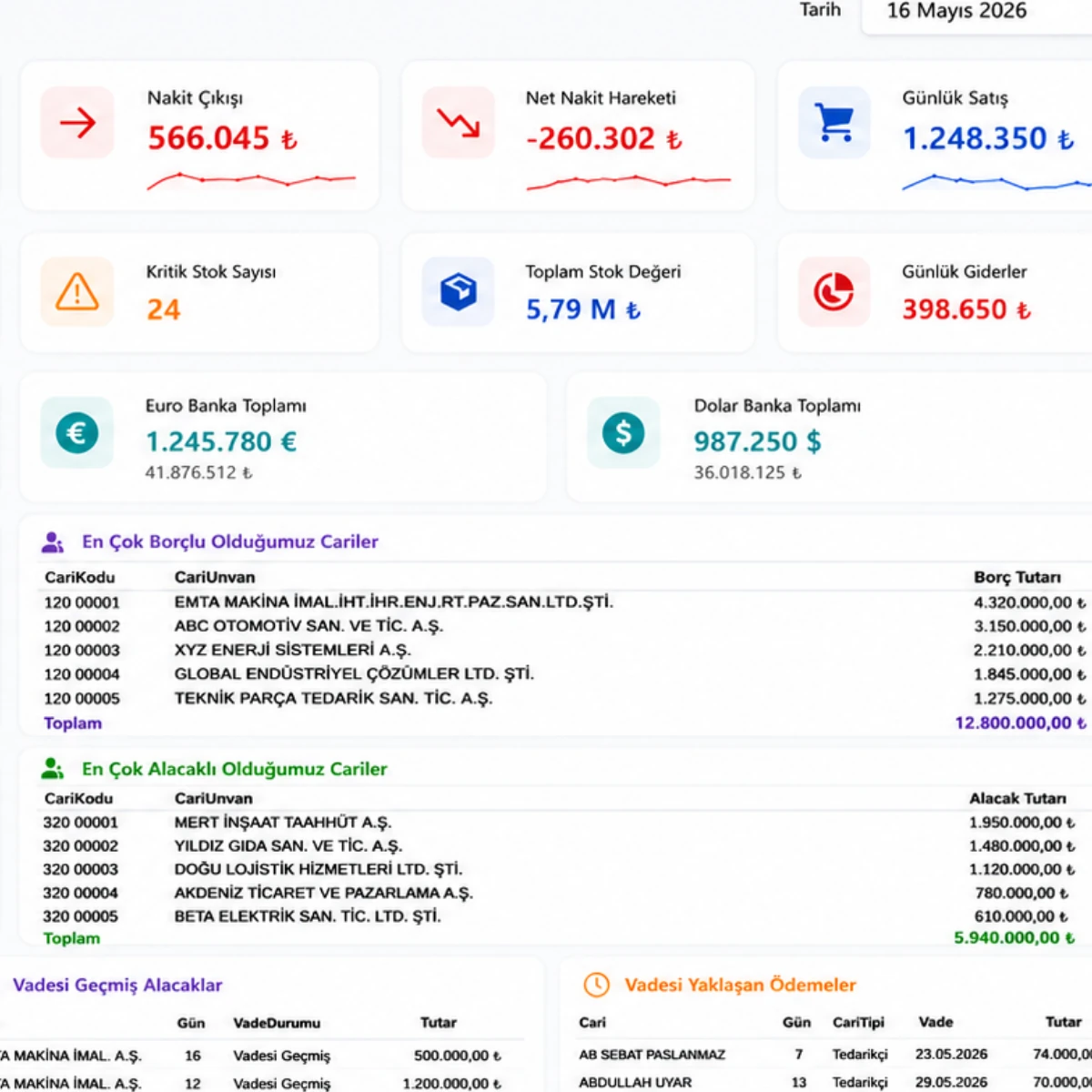Click the Nakit Çıkışı red arrow icon
The image size is (1092, 1092).
77,122
